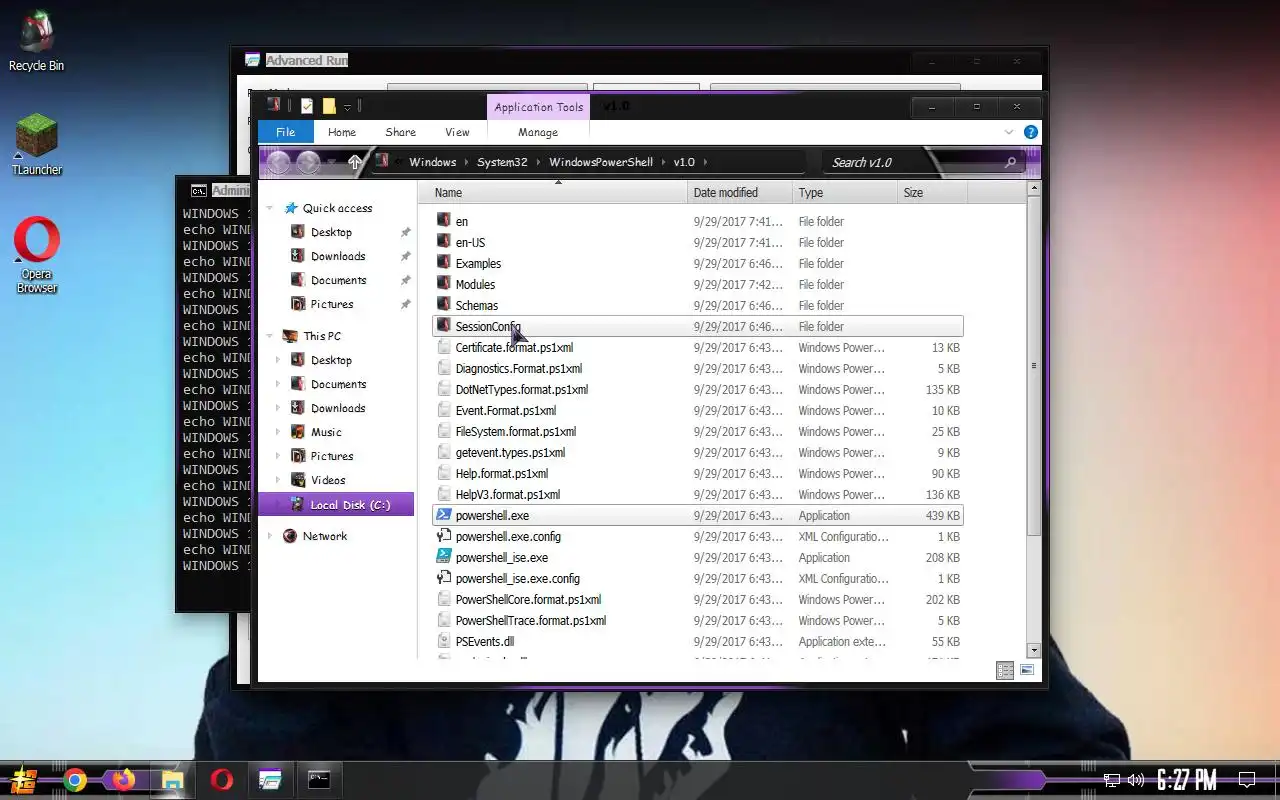This screenshot has width=1280, height=800.
Task: Select Downloads under Quick access
Action: pos(338,256)
